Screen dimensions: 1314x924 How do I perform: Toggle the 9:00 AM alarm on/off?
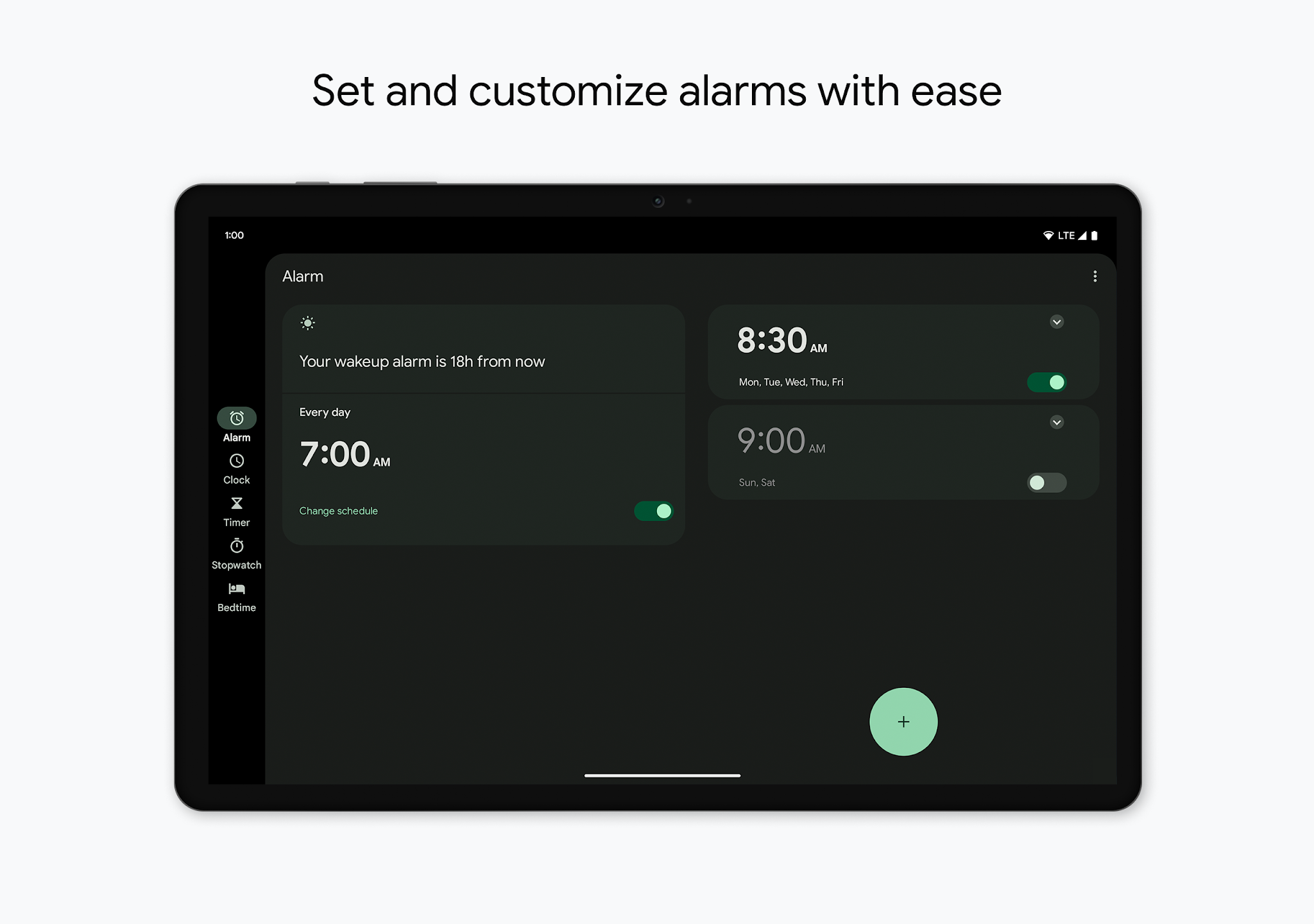[1047, 483]
